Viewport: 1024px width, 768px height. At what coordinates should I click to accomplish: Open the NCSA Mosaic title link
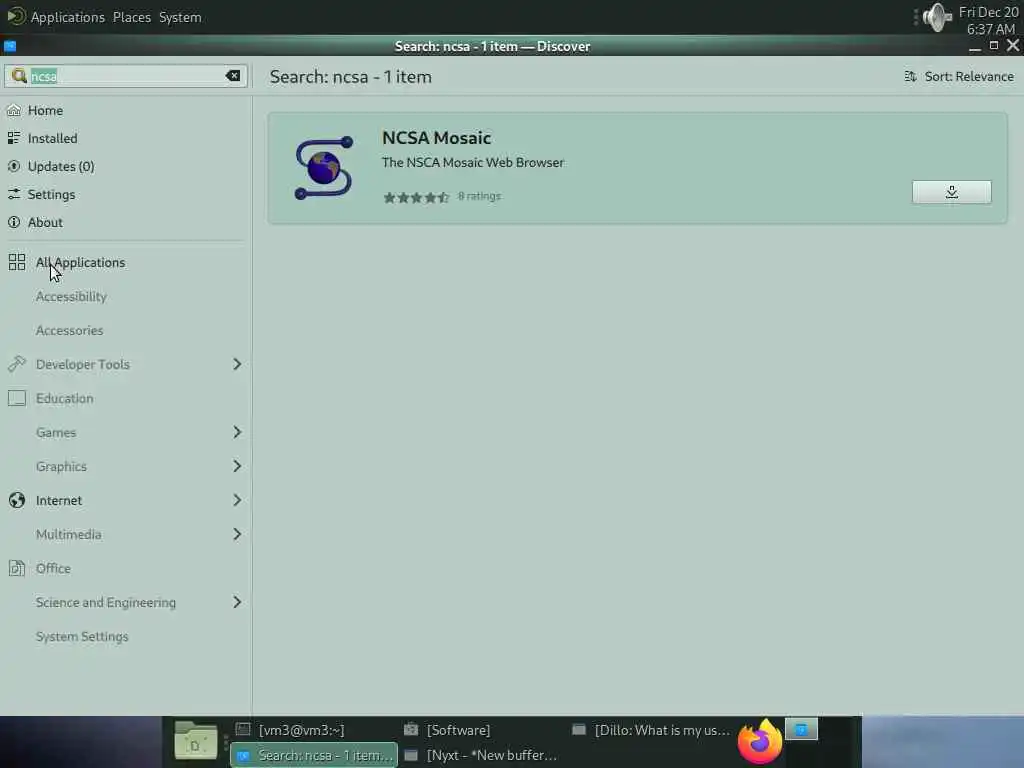pyautogui.click(x=436, y=138)
